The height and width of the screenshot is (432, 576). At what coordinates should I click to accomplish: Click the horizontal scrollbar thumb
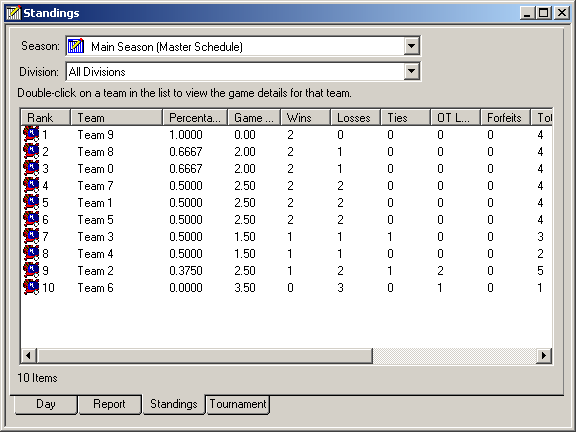click(x=205, y=355)
